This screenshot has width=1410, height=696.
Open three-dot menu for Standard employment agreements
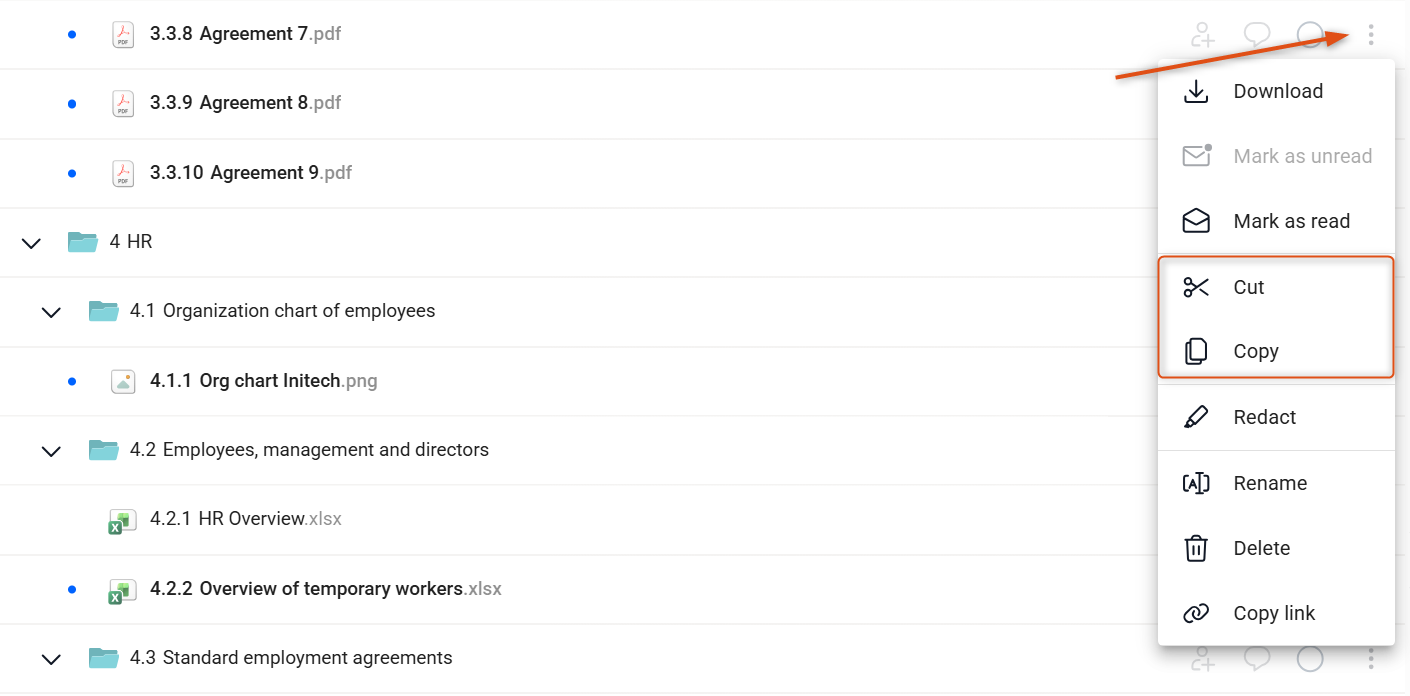[x=1370, y=658]
